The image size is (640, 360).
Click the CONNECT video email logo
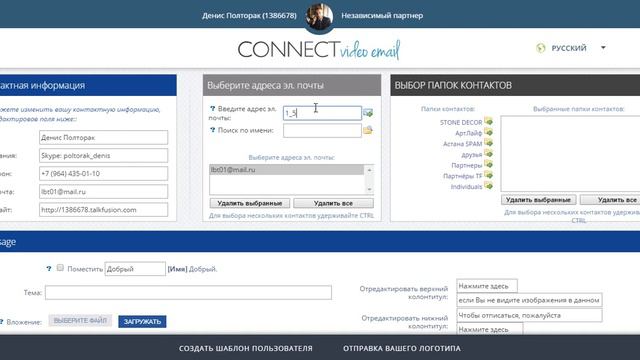[319, 49]
